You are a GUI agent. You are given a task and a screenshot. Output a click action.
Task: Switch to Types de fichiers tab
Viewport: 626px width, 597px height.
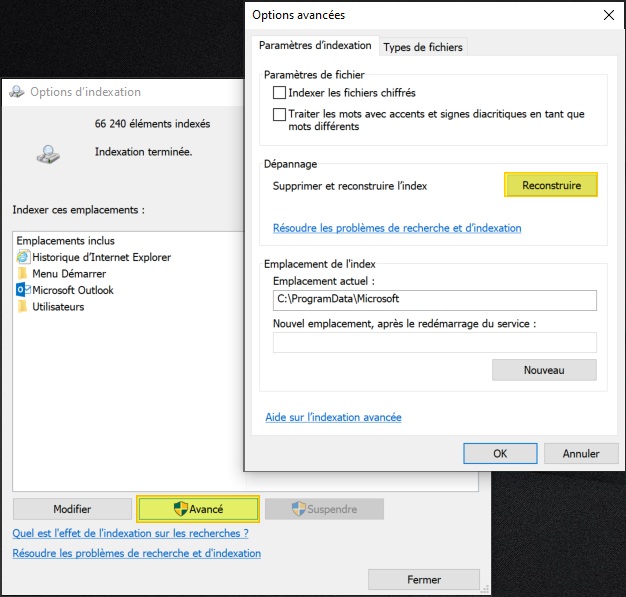[x=423, y=47]
